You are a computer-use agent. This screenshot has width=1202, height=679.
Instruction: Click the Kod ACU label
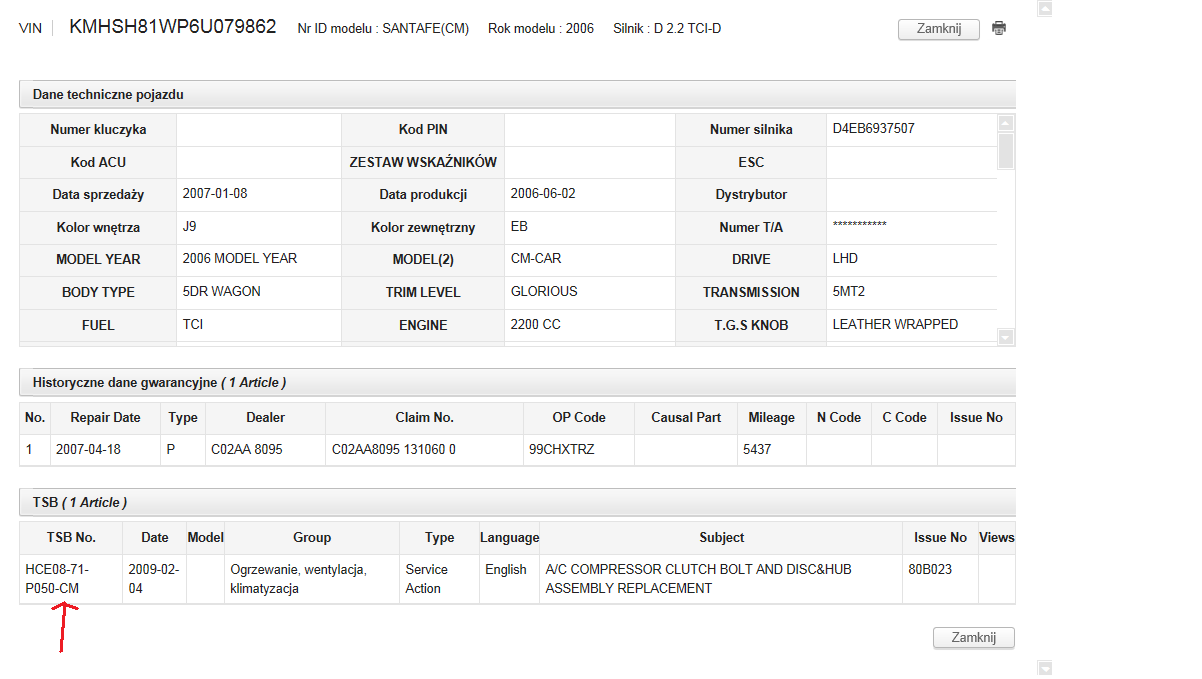(x=98, y=162)
